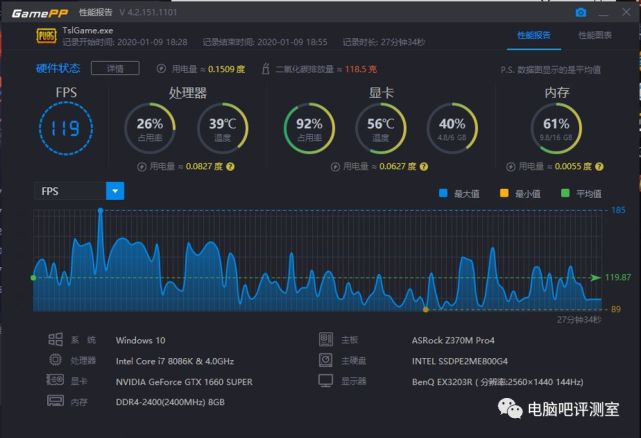Viewport: 641px width, 438px height.
Task: Click the PUBG game icon
Action: 46,36
